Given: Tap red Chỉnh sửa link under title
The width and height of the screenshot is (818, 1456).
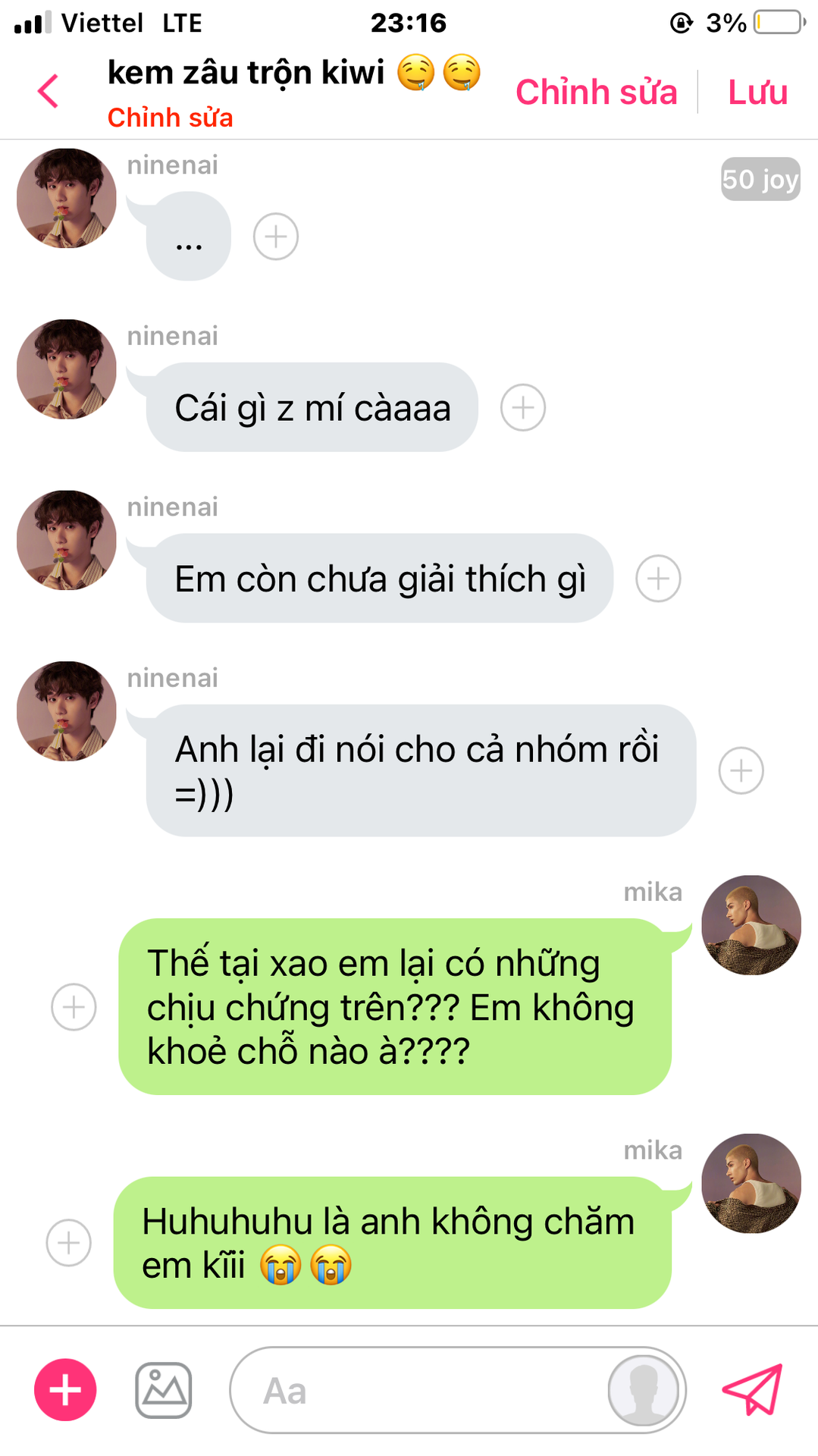Looking at the screenshot, I should pyautogui.click(x=170, y=118).
